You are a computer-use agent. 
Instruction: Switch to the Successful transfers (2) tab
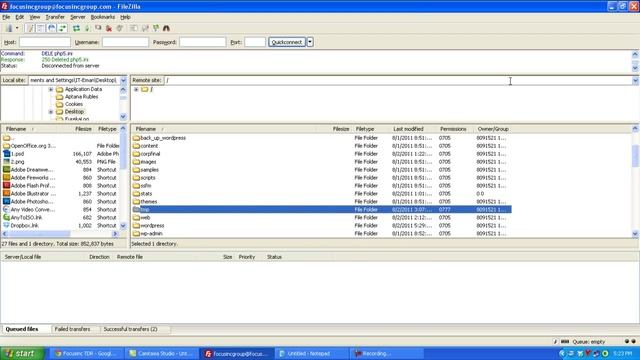click(130, 329)
